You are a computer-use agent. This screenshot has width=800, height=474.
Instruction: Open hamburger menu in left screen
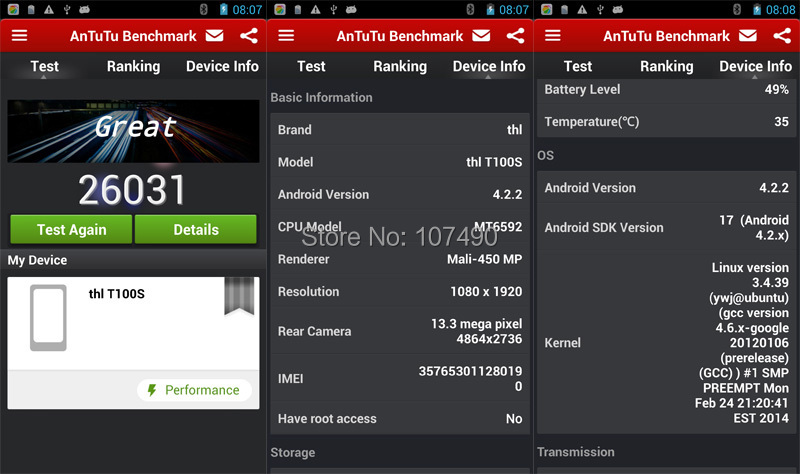tap(19, 35)
